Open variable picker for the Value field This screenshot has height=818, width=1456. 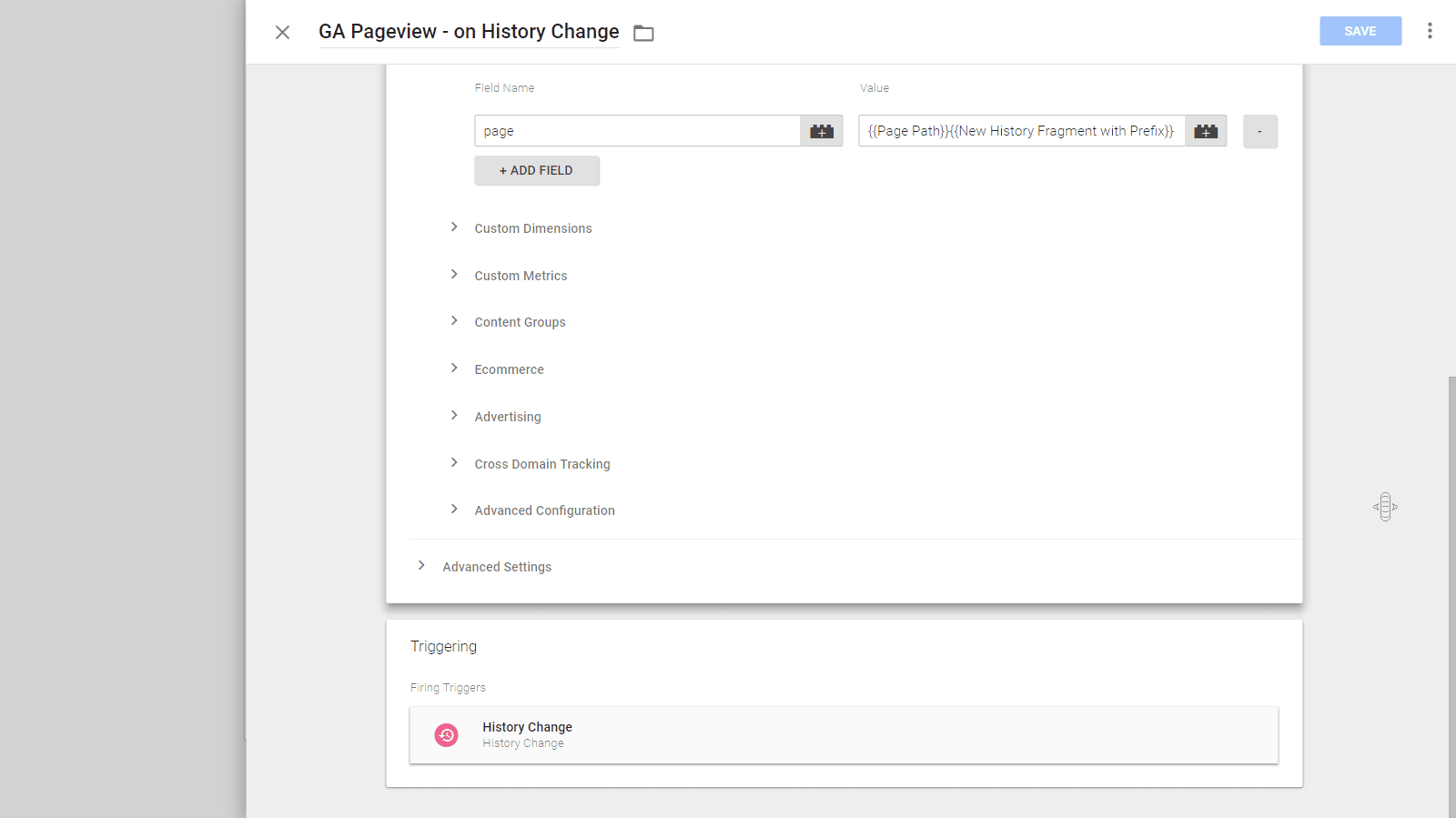[x=1206, y=131]
